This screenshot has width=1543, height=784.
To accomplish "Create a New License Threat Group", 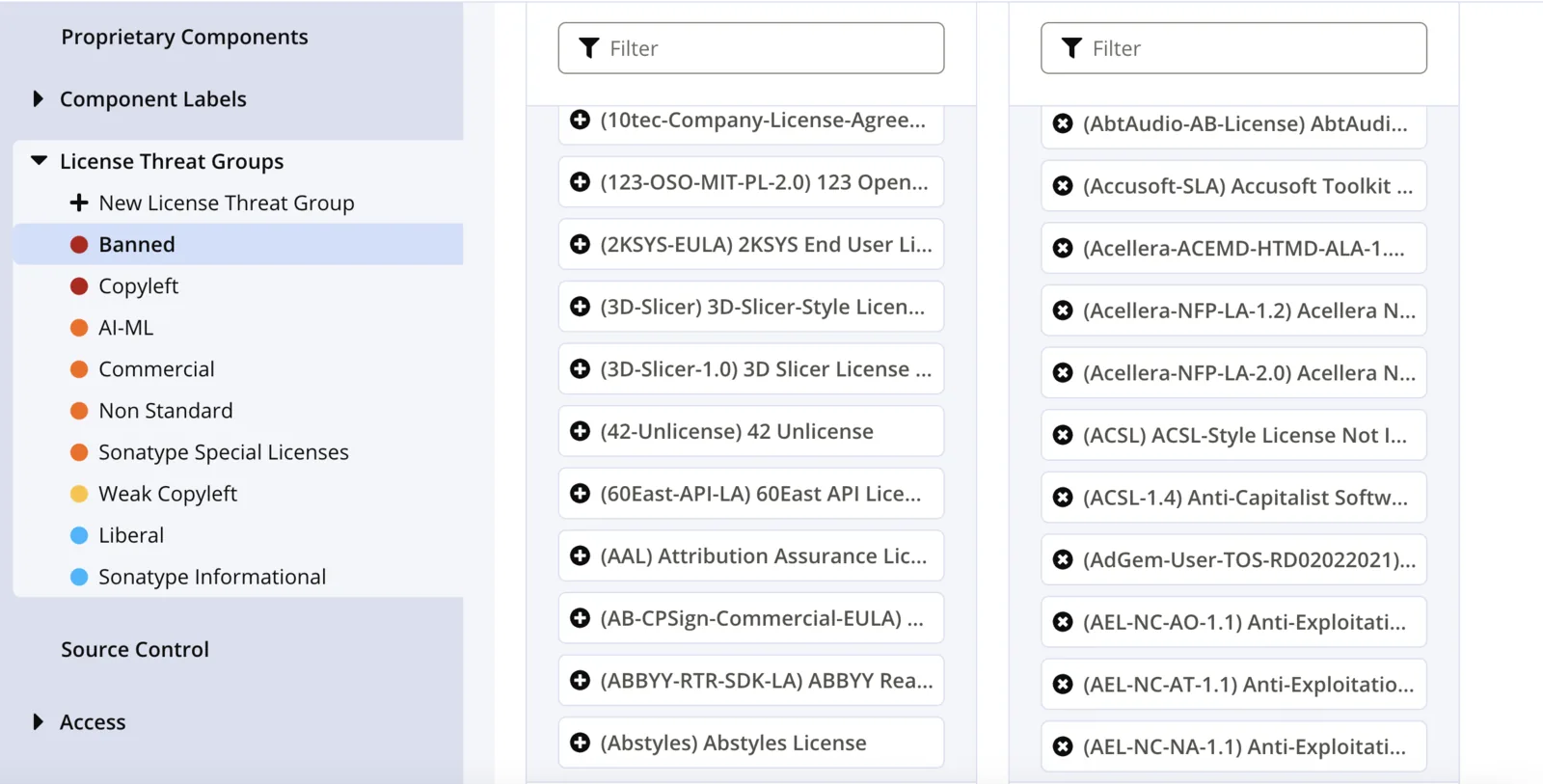I will click(x=212, y=203).
